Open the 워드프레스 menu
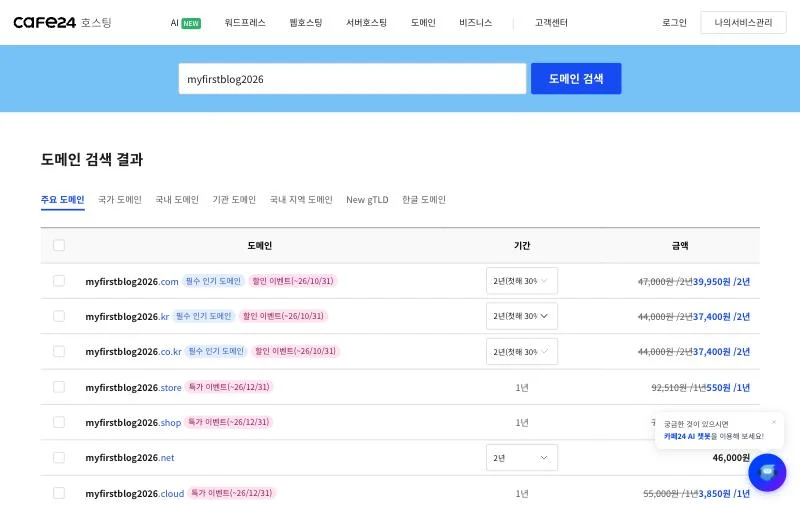Image resolution: width=800 pixels, height=505 pixels. 245,22
